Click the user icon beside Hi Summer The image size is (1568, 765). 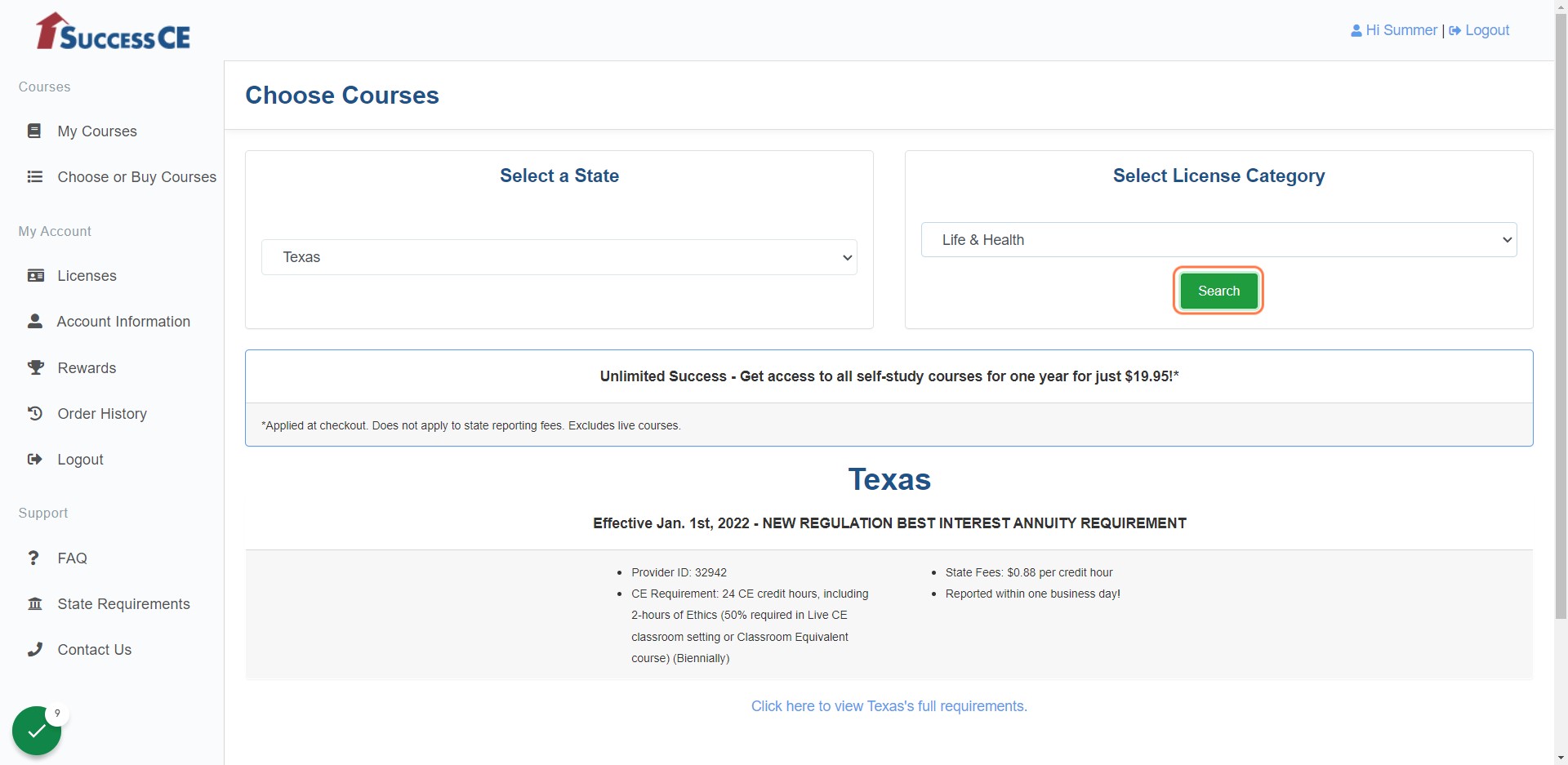(x=1356, y=30)
